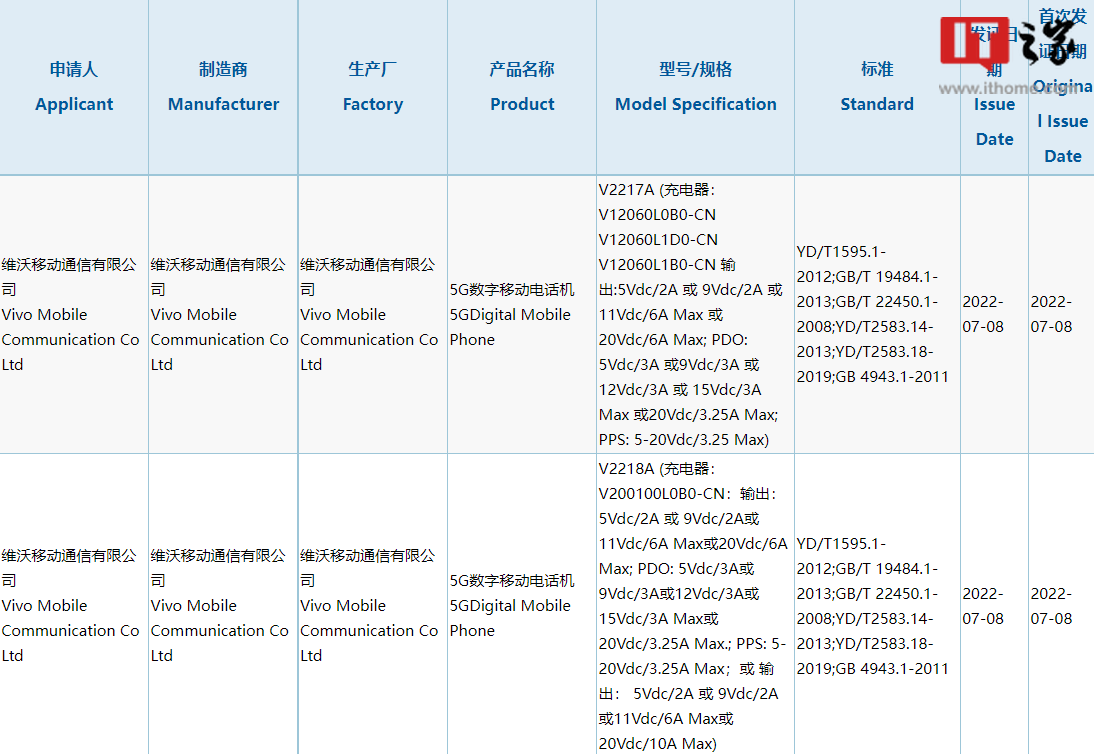The width and height of the screenshot is (1094, 754).
Task: Select the factory cell in the V2217A row
Action: click(x=373, y=315)
